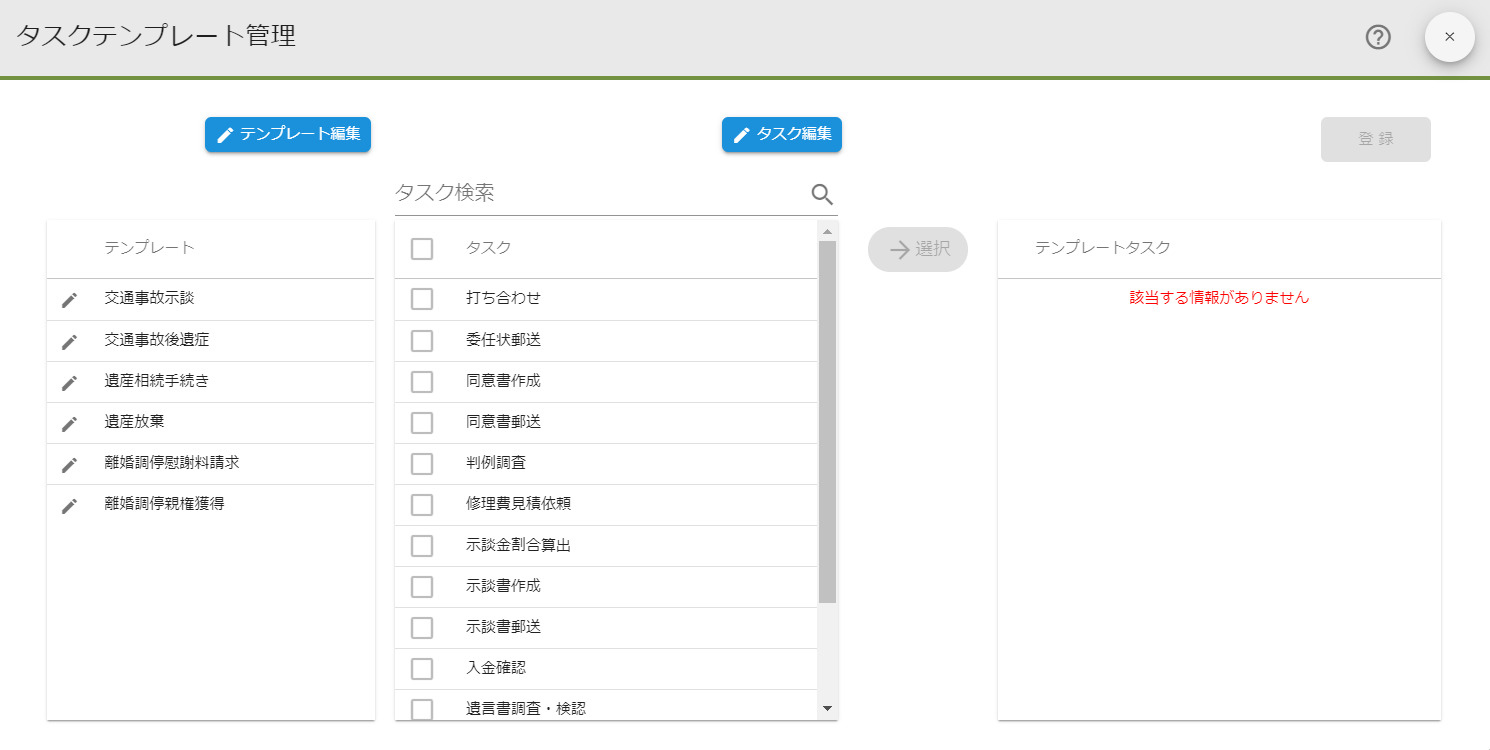Check the 示談書作成 task checkbox
This screenshot has height=750, width=1490.
(x=421, y=586)
